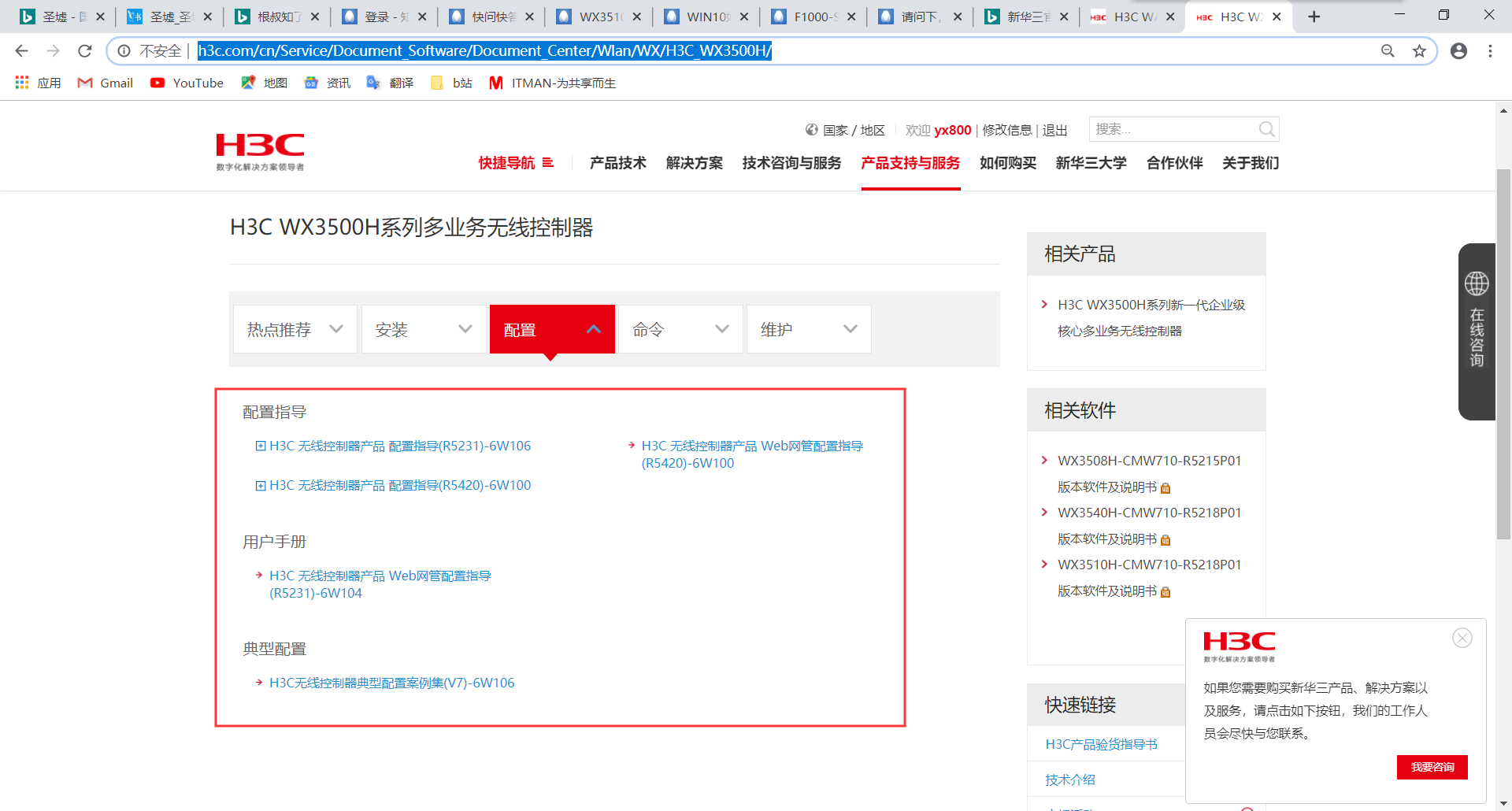This screenshot has height=811, width=1512.
Task: Open the Web网管配置指导 (R5231)-6W104 link
Action: (x=380, y=584)
